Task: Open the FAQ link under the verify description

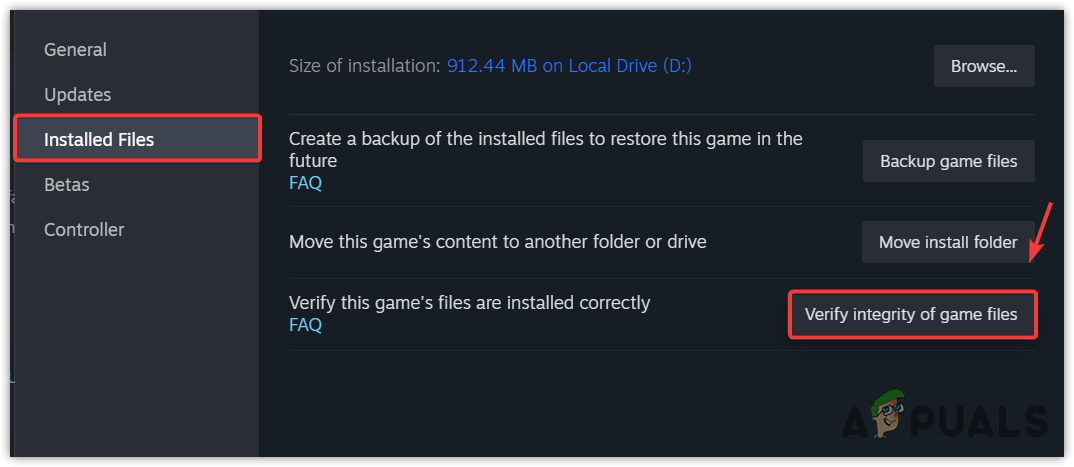Action: pos(305,325)
